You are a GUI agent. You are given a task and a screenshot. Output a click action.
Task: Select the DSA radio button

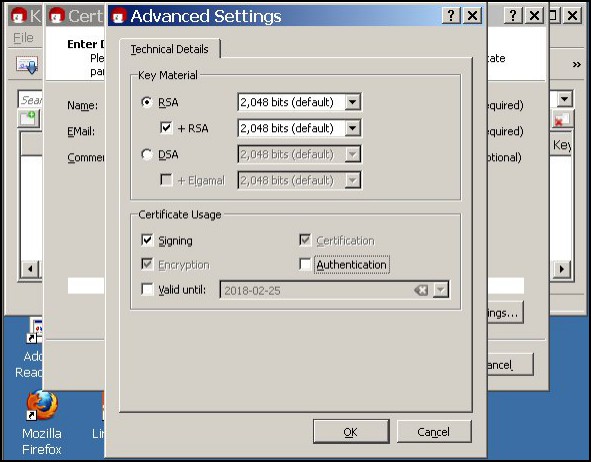[x=147, y=155]
